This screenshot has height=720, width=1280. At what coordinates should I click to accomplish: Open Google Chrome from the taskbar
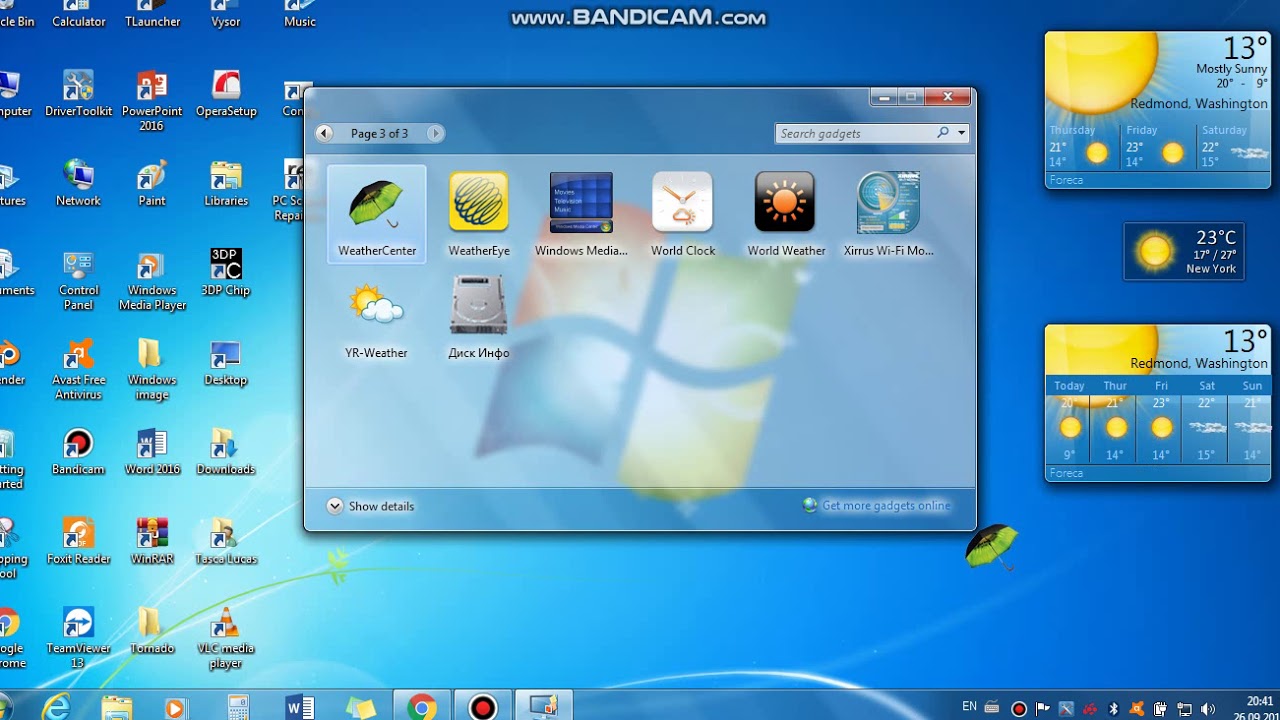[x=422, y=706]
